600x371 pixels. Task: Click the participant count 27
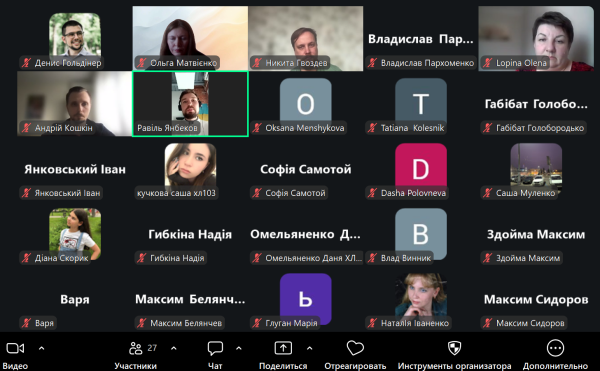pos(152,348)
